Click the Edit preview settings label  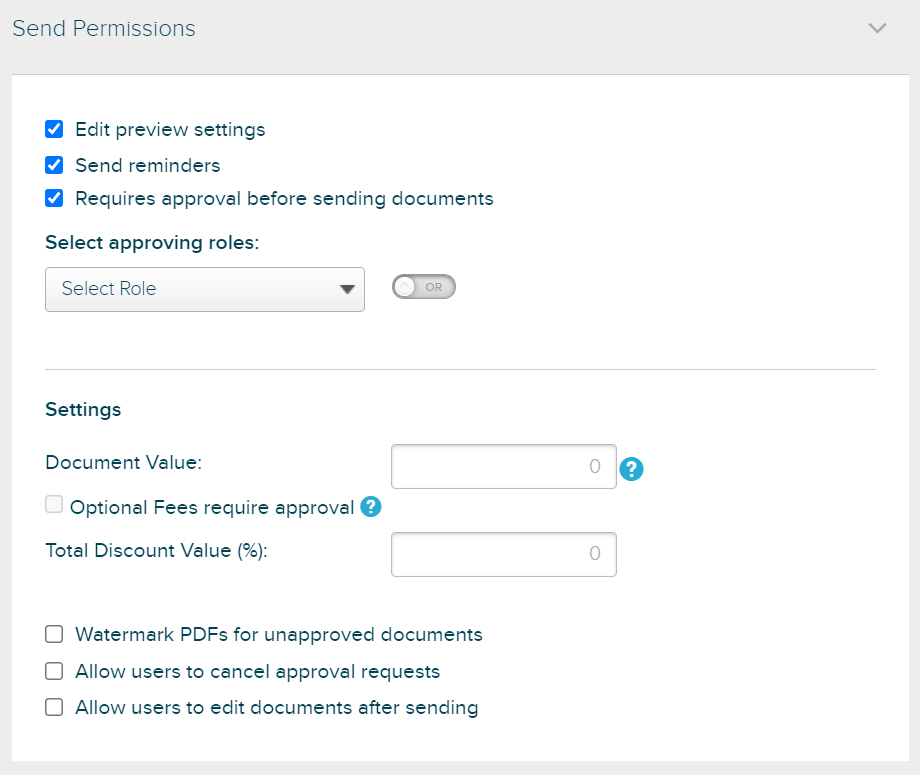click(x=170, y=129)
